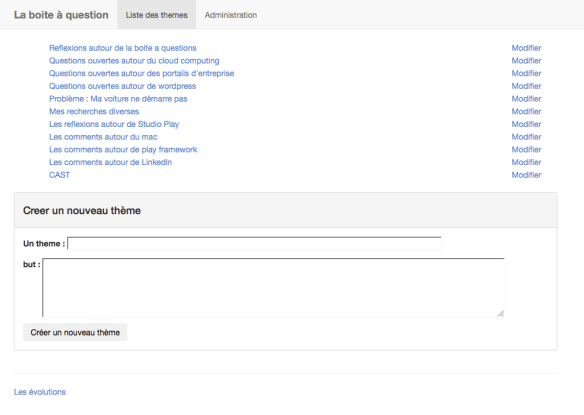The image size is (584, 415).
Task: Click Modifier for Reflexions autour de la boite
Action: 526,48
